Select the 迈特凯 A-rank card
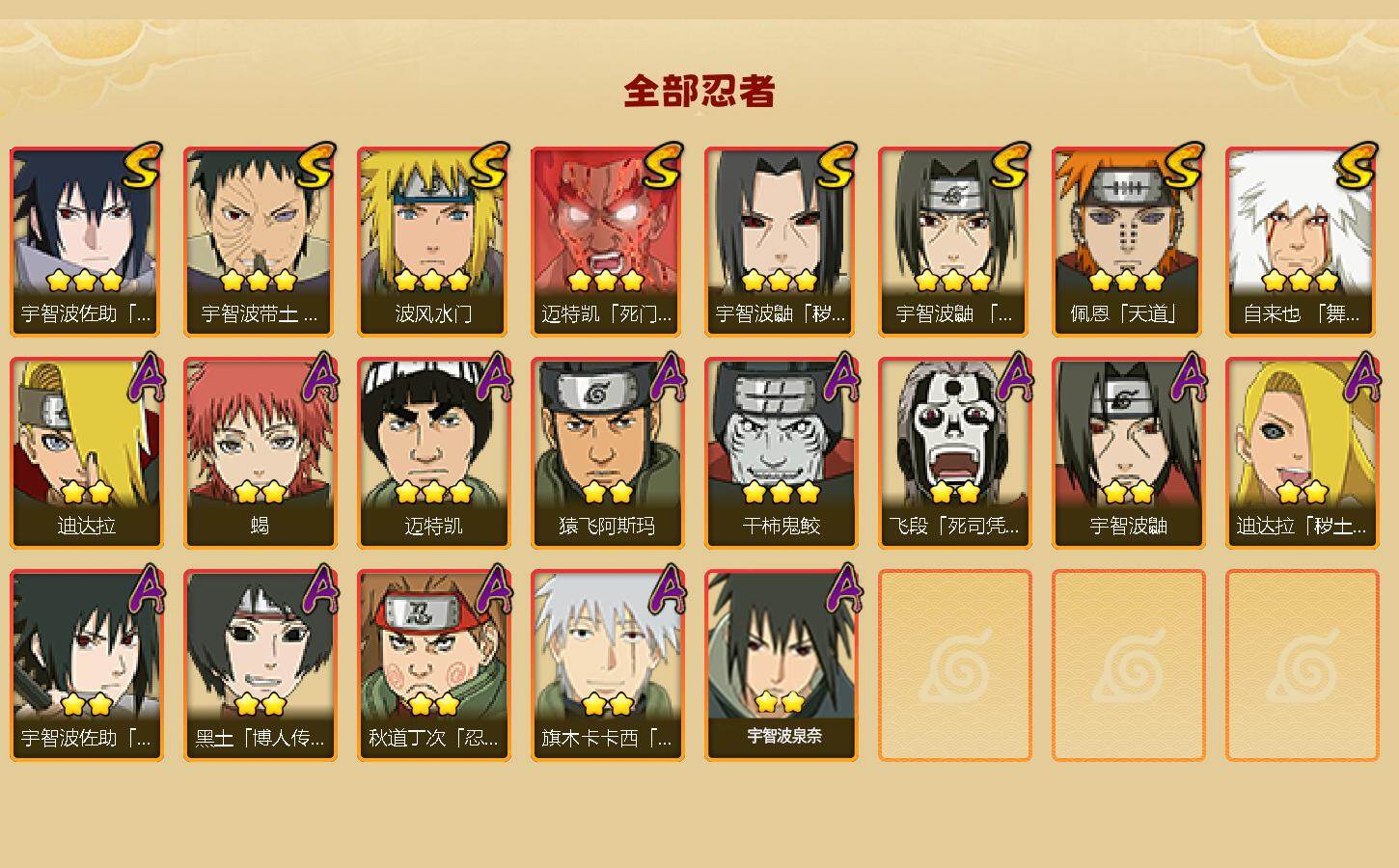The height and width of the screenshot is (868, 1399). tap(433, 453)
